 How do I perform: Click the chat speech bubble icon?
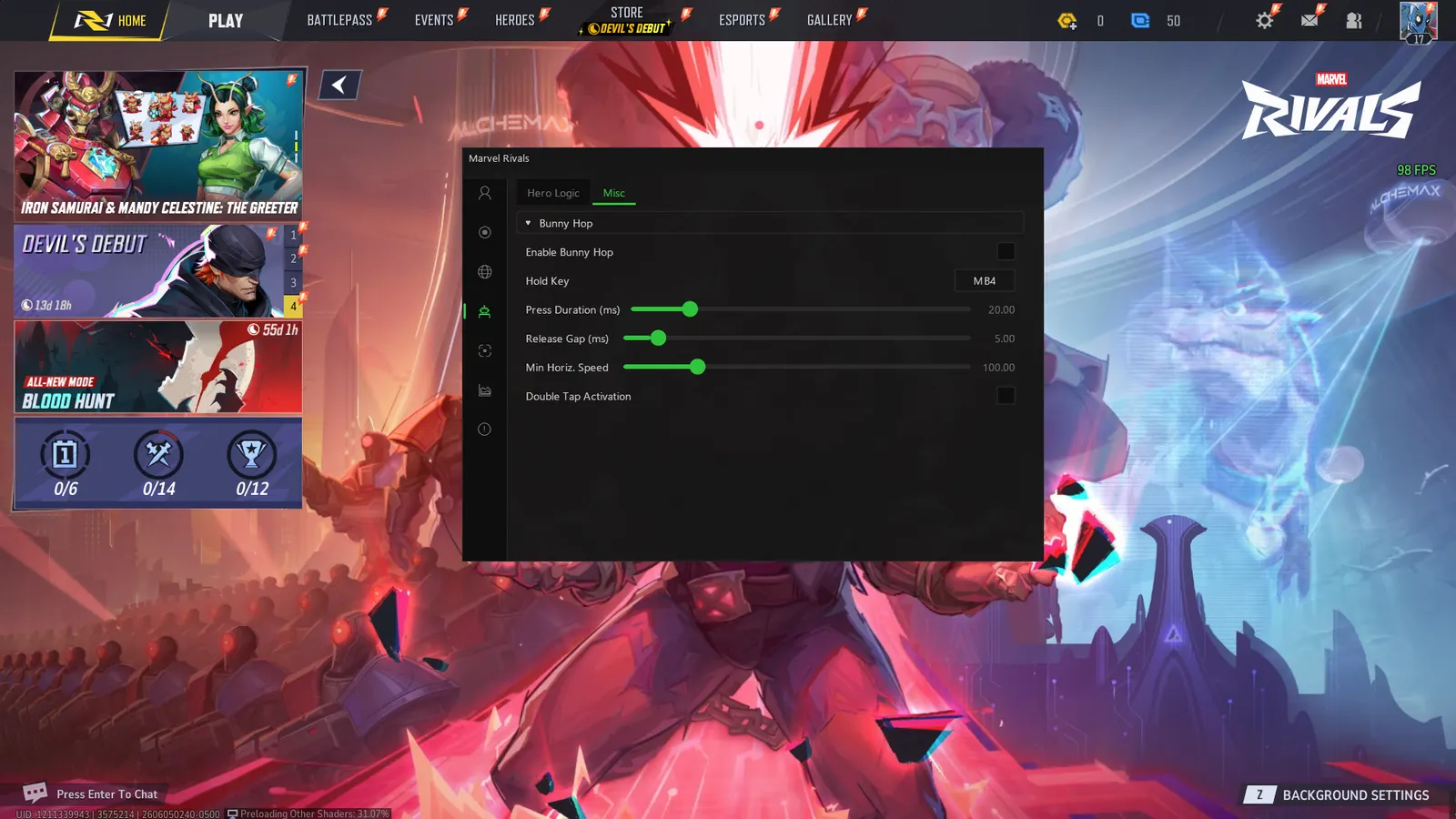point(35,793)
